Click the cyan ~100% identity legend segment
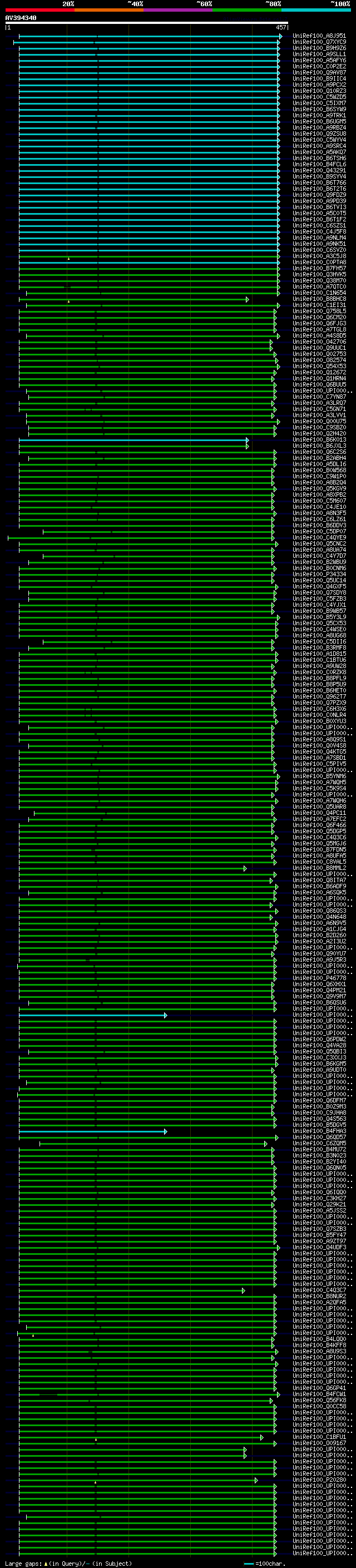The height and width of the screenshot is (1568, 356). pos(317,10)
